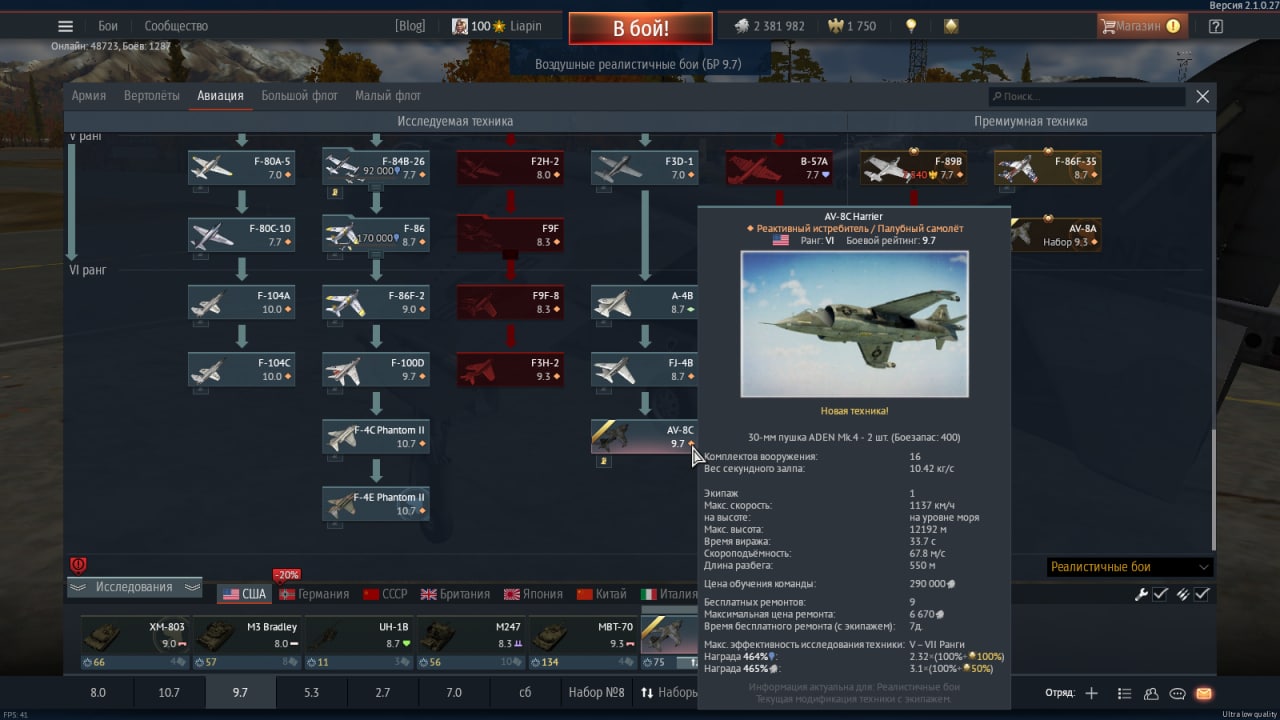
Task: Switch to the Армия tab
Action: pyautogui.click(x=89, y=96)
